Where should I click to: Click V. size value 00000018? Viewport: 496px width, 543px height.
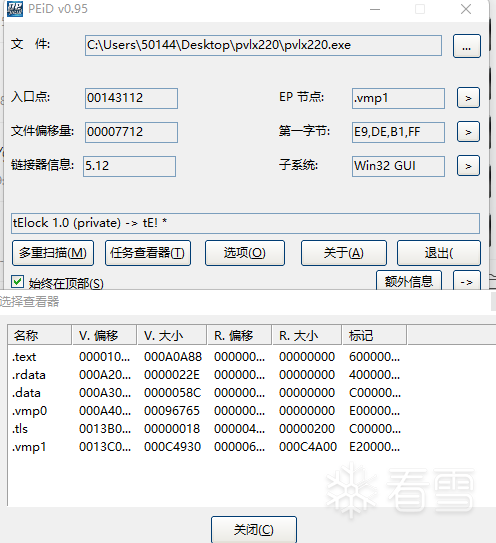coord(172,429)
